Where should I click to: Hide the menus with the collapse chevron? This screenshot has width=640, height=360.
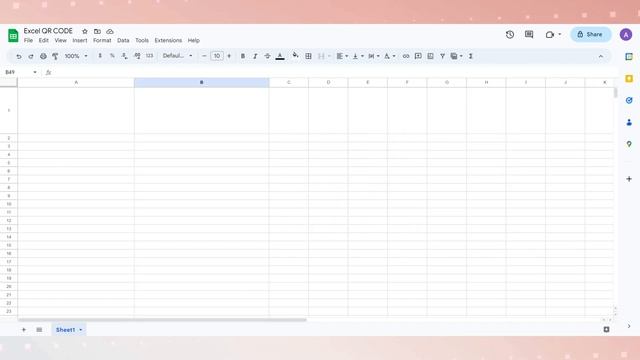pyautogui.click(x=601, y=56)
